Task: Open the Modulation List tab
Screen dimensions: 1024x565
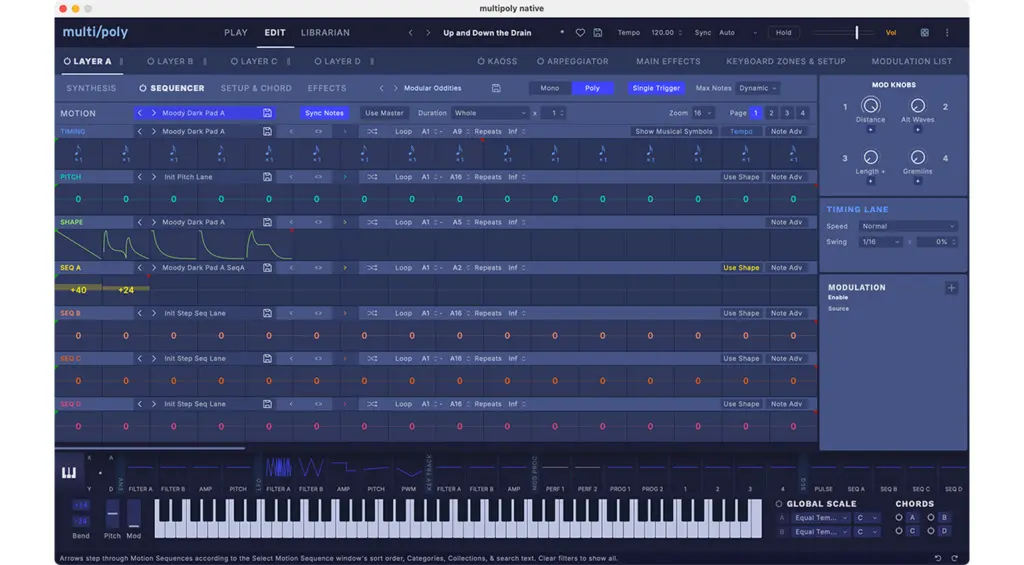Action: tap(912, 61)
